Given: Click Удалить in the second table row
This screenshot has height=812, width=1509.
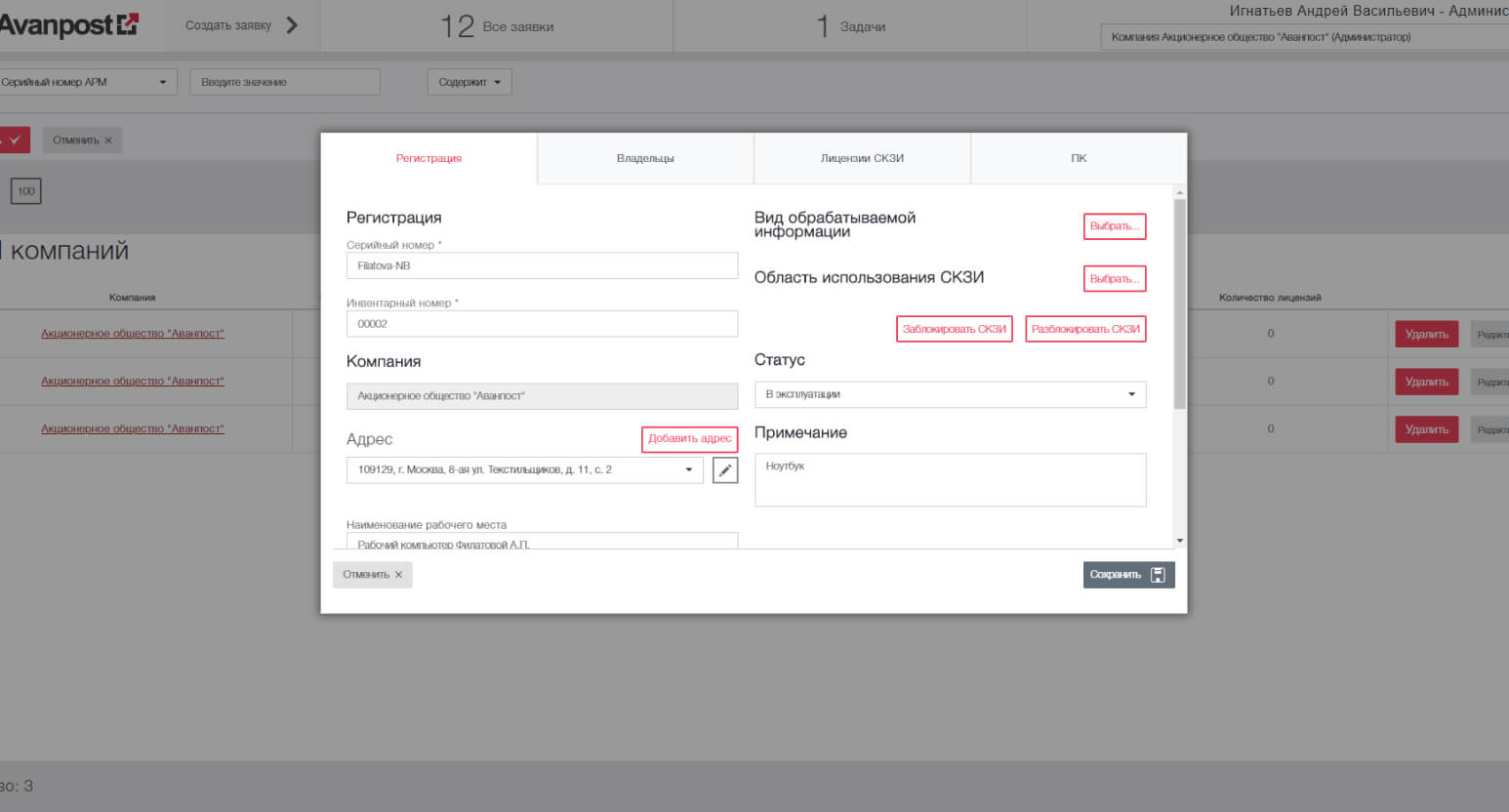Looking at the screenshot, I should (1427, 382).
